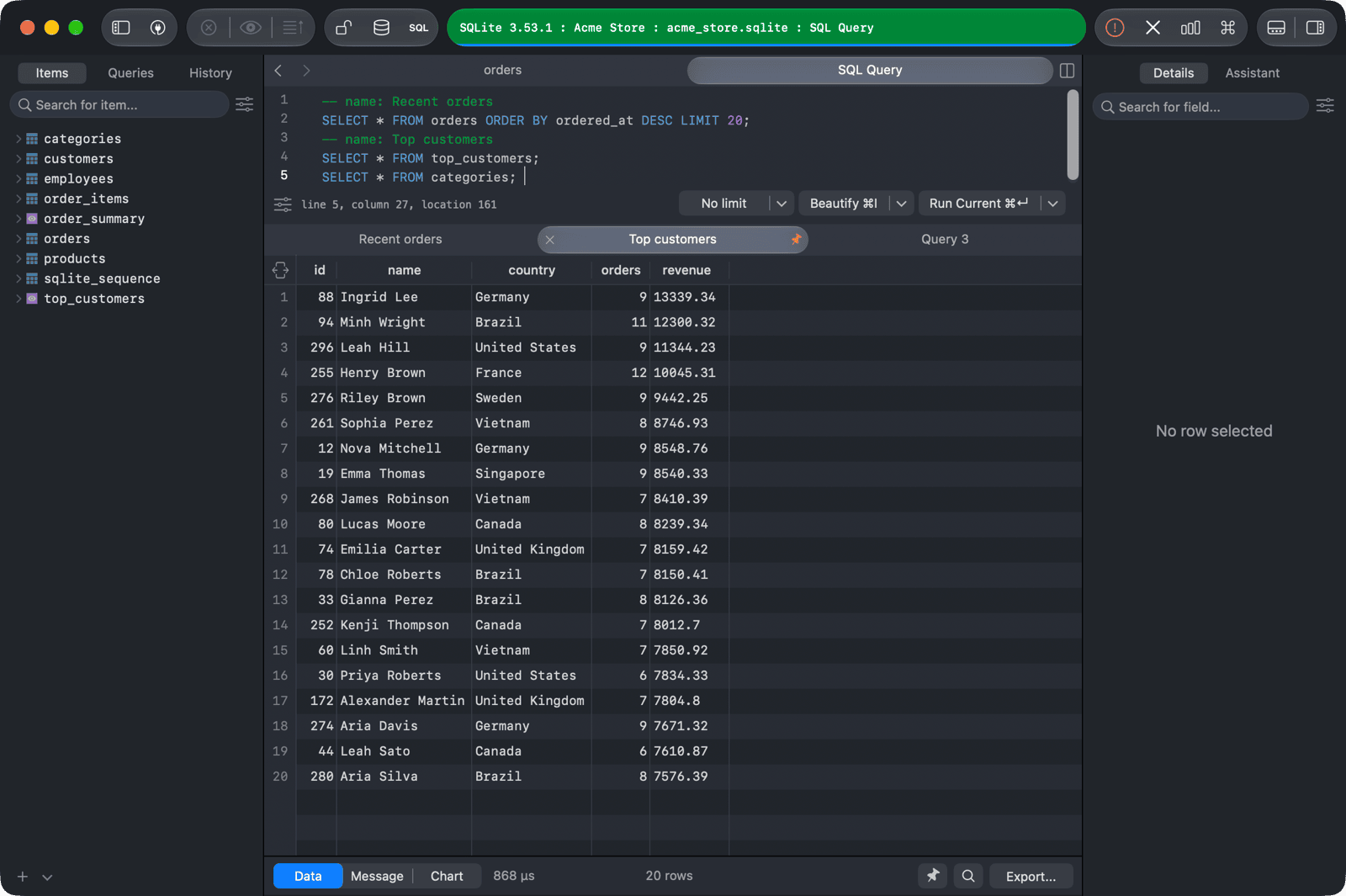
Task: Click the pin results icon at bottom
Action: click(x=933, y=876)
